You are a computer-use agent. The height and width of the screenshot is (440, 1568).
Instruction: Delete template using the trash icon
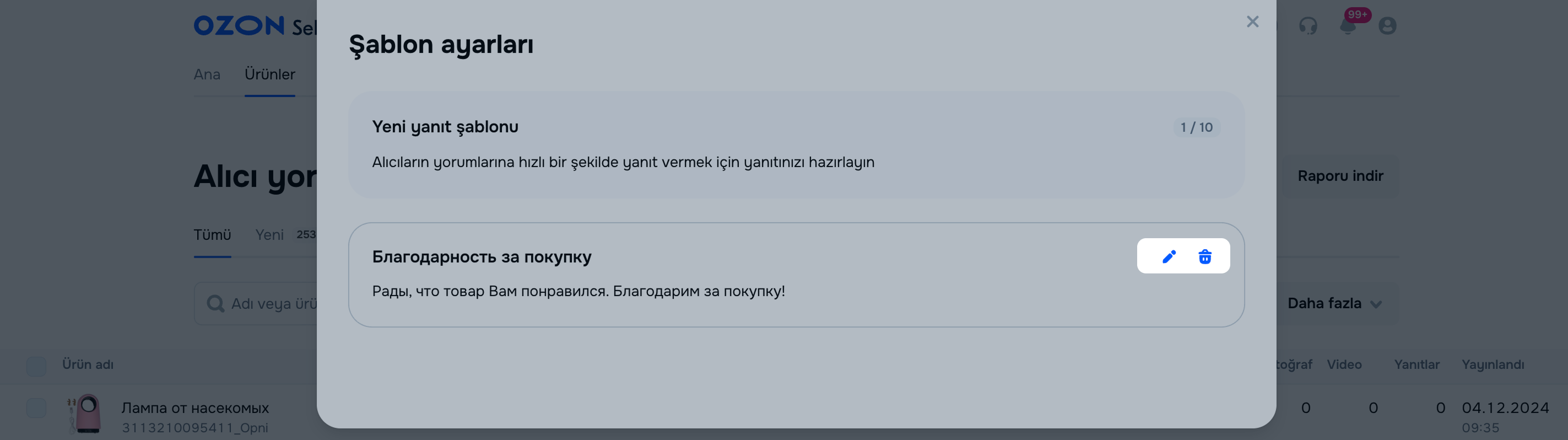(1204, 256)
